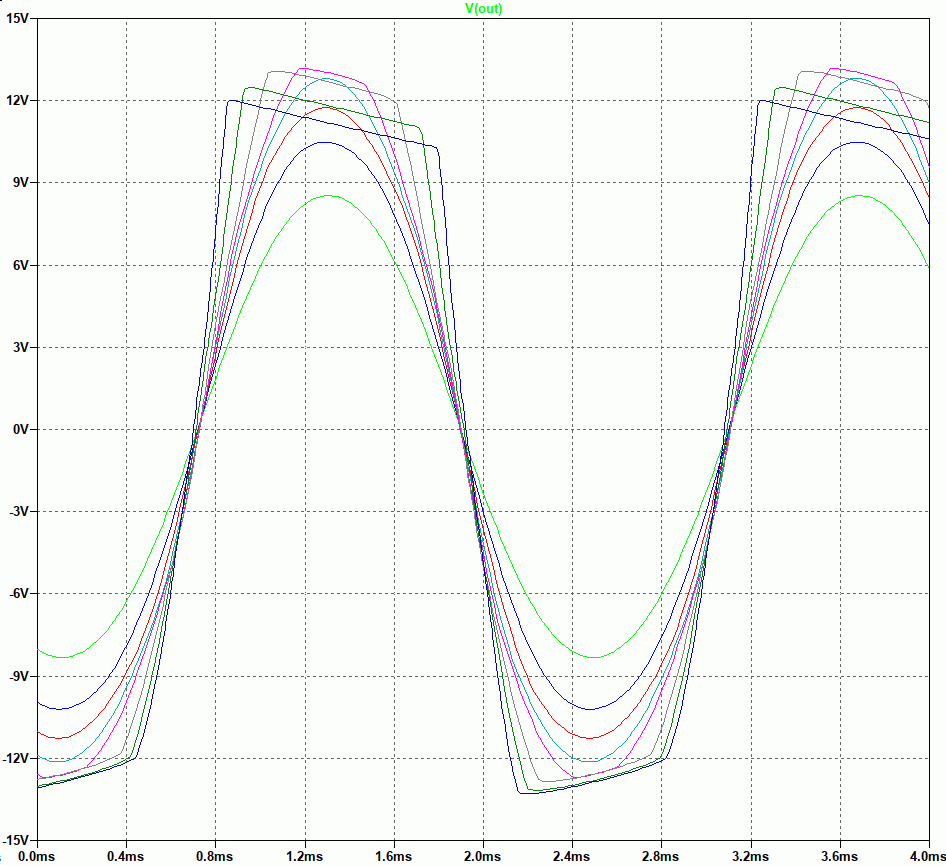Select the 2.8ms time axis label

coord(660,857)
